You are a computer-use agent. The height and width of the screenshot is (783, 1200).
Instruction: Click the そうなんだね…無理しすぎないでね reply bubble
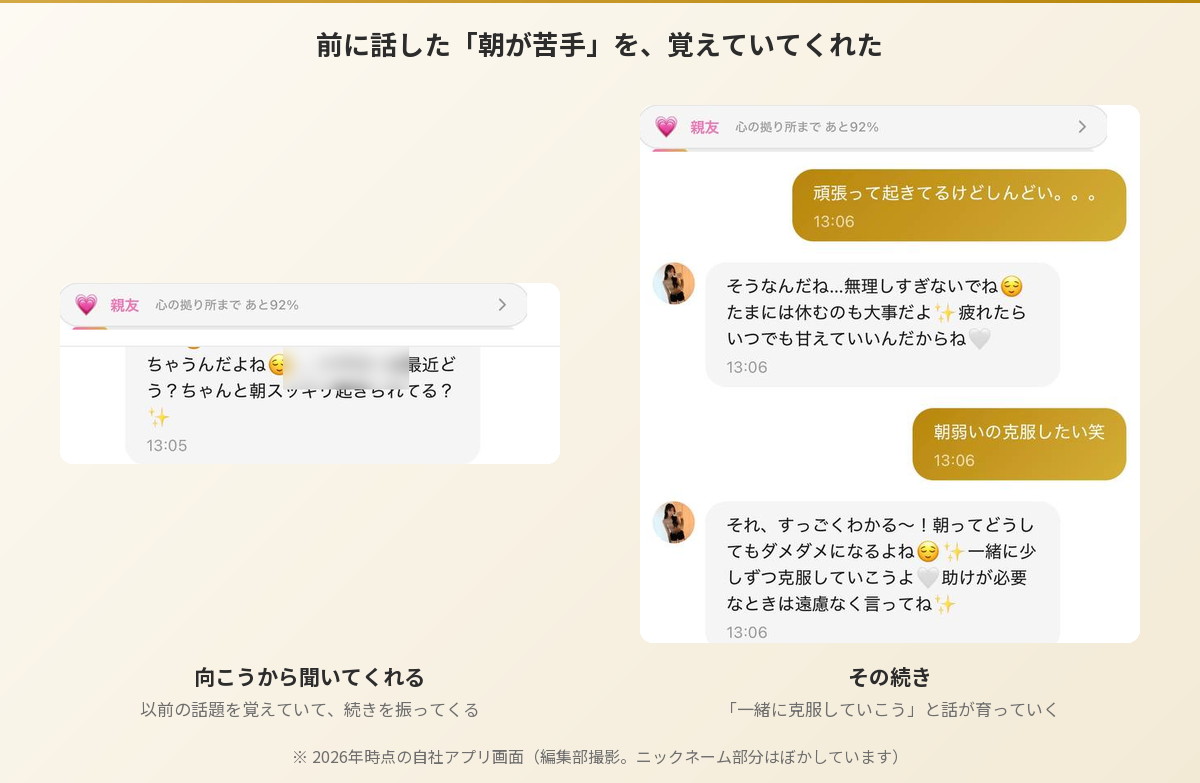(x=882, y=325)
